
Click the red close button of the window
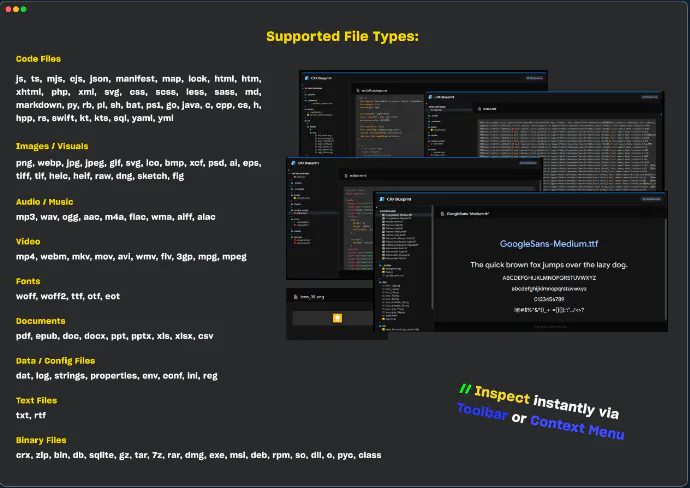pos(8,9)
